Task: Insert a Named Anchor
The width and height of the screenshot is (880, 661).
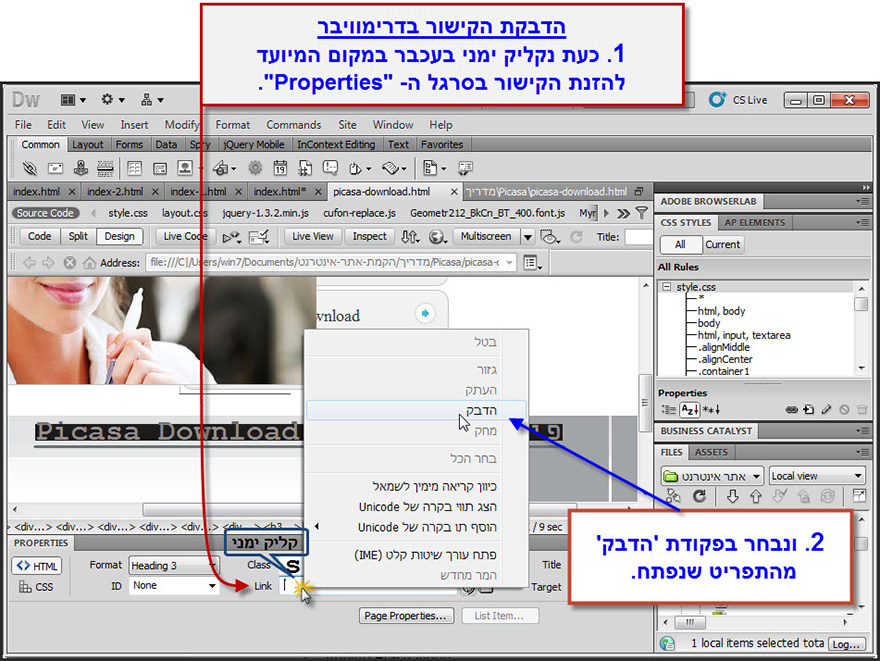Action: [x=81, y=168]
